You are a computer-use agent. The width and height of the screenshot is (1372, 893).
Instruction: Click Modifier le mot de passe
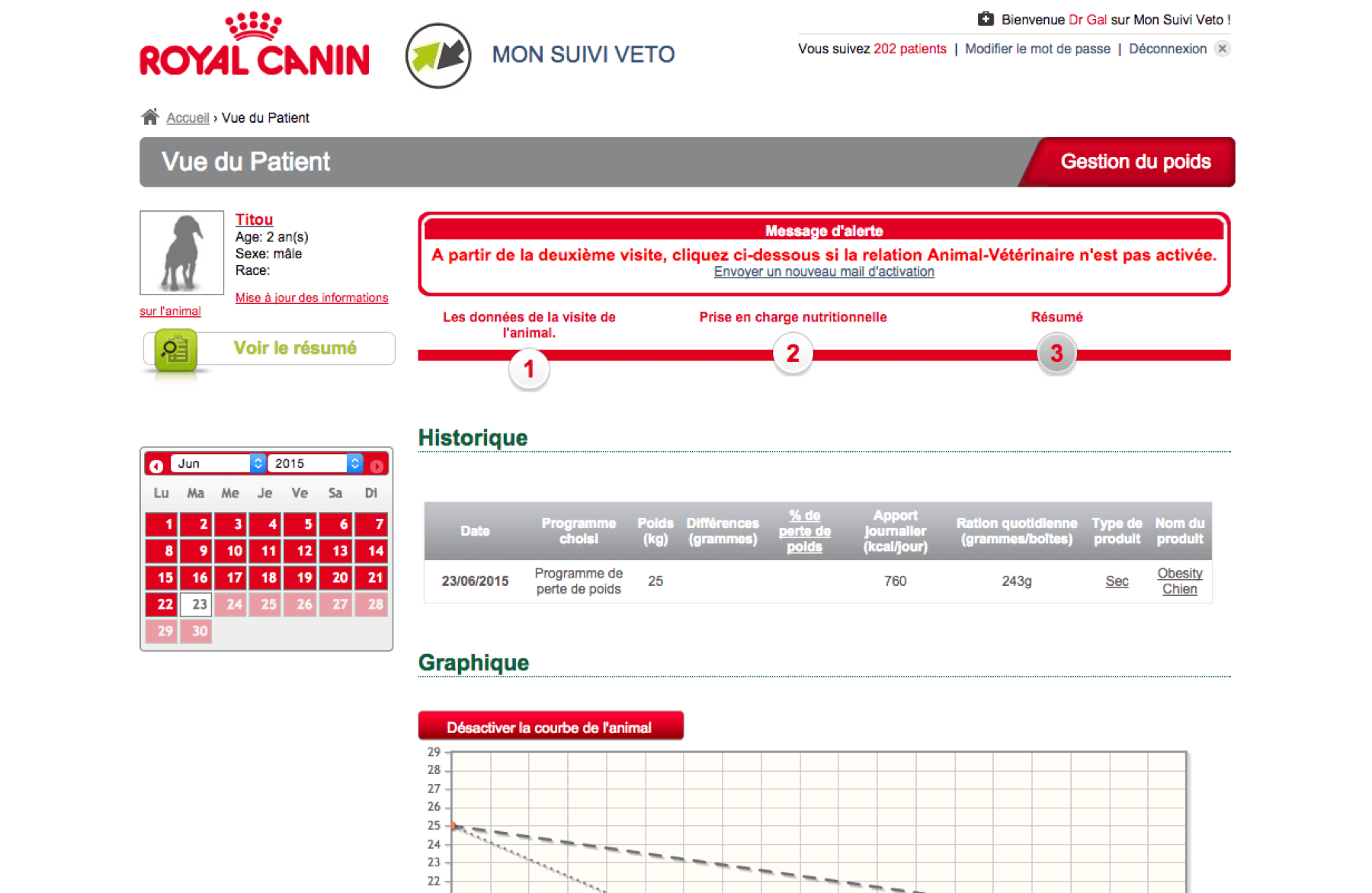[x=1037, y=49]
